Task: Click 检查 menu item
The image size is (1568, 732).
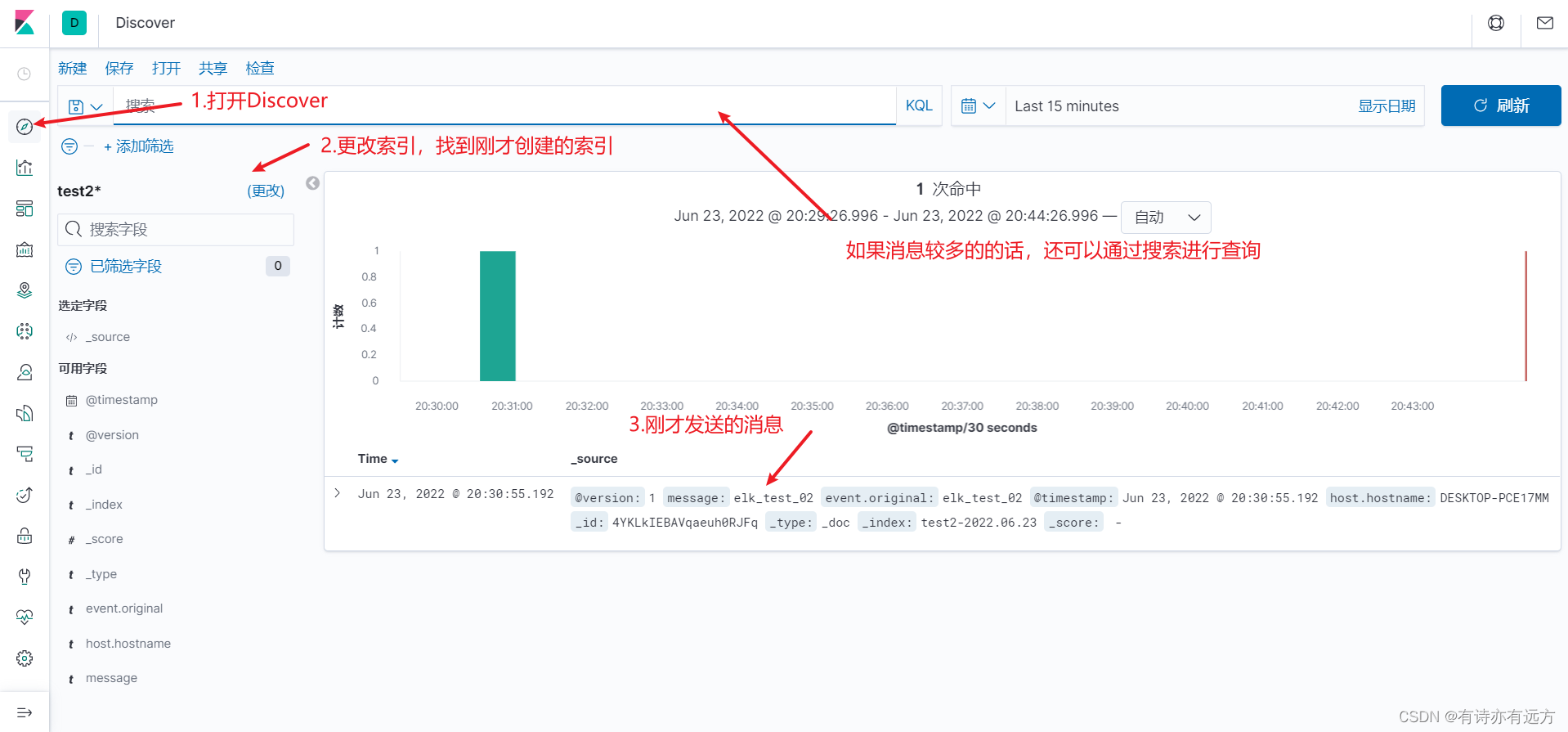Action: pyautogui.click(x=260, y=69)
